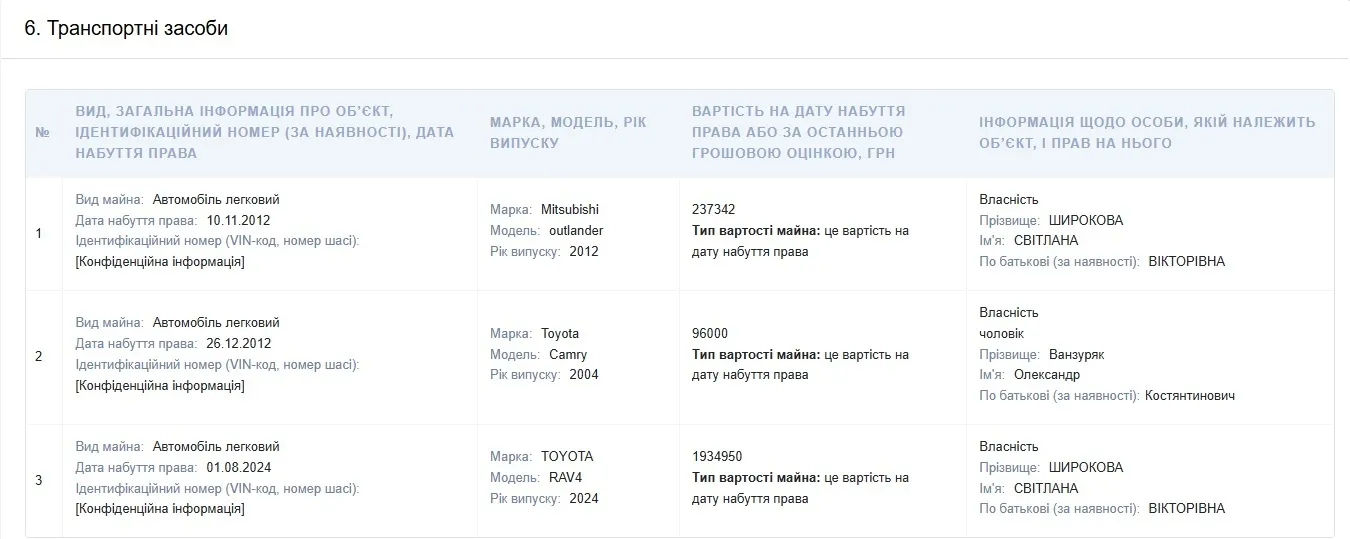
Task: Select acquisition date 01.08.2024
Action: pyautogui.click(x=239, y=467)
